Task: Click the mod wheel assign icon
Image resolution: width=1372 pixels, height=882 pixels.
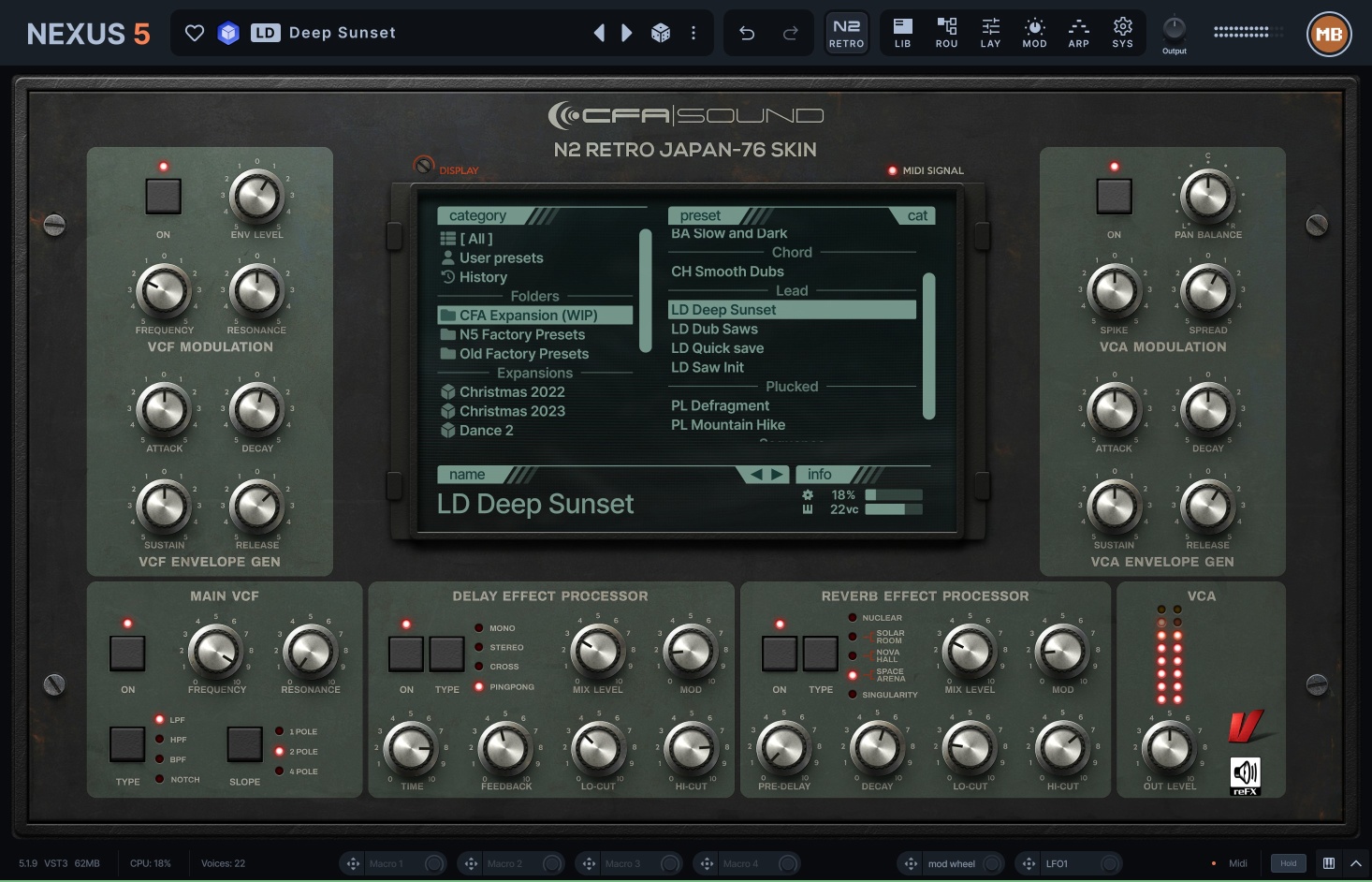Action: pos(910,863)
